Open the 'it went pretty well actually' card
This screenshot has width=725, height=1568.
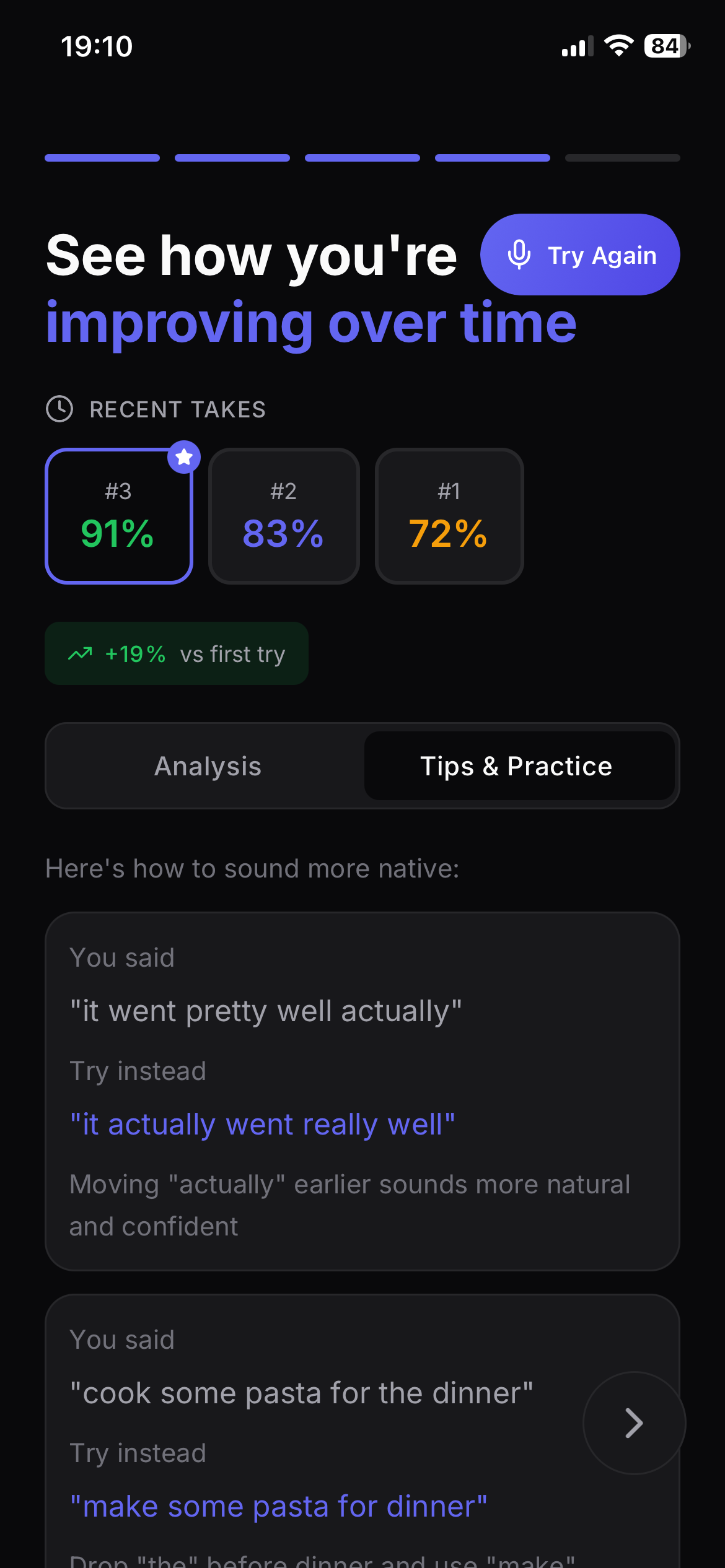tap(266, 1009)
